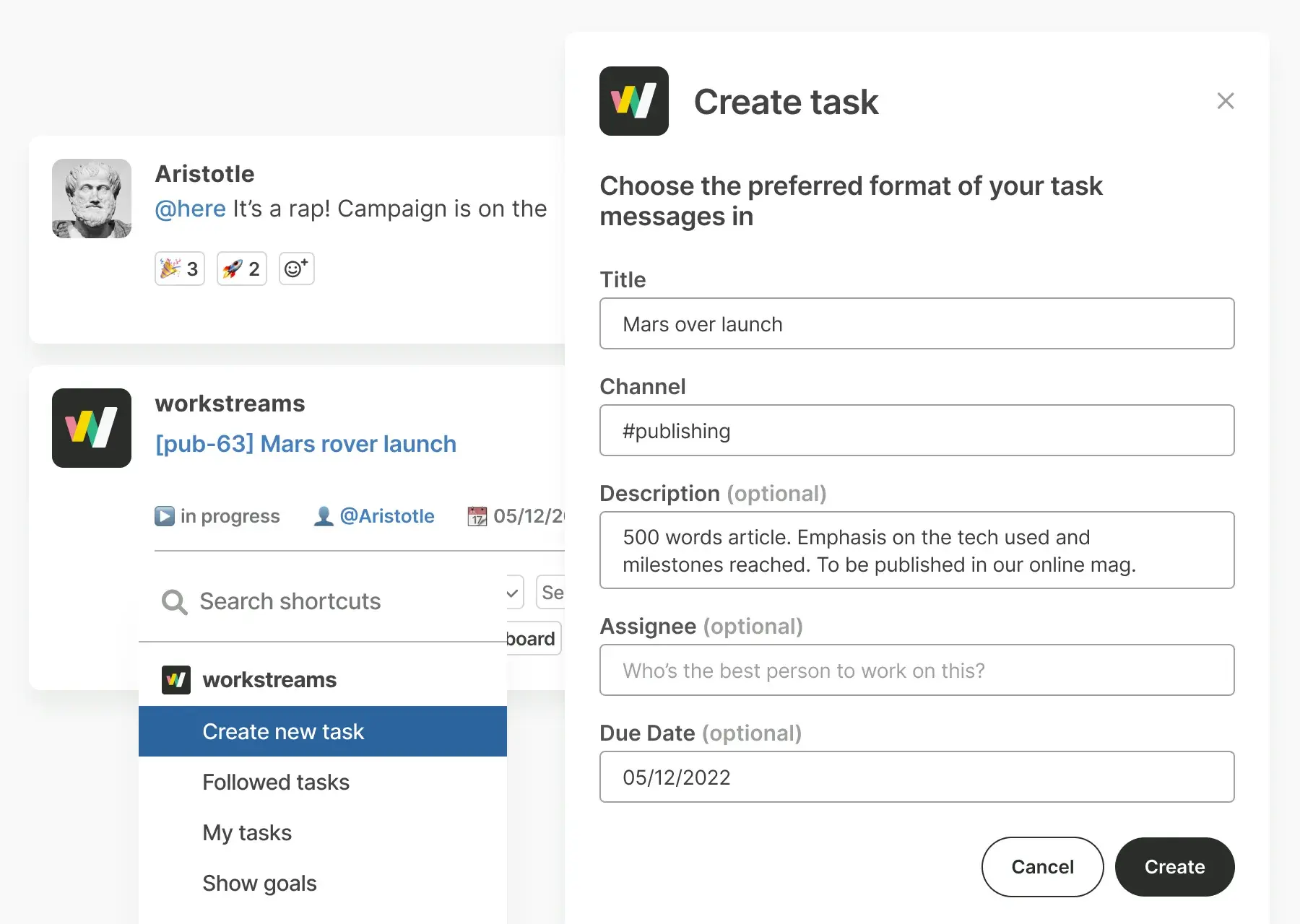Viewport: 1300px width, 924px height.
Task: Click the workstreams icon in the shortcuts menu
Action: coord(175,679)
